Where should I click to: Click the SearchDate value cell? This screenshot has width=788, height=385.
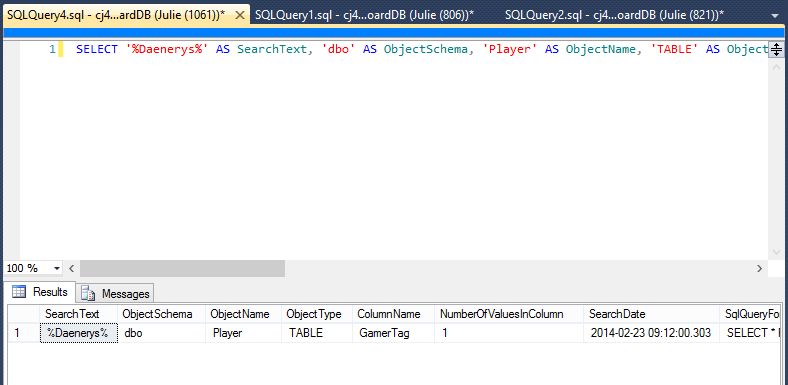pos(652,333)
